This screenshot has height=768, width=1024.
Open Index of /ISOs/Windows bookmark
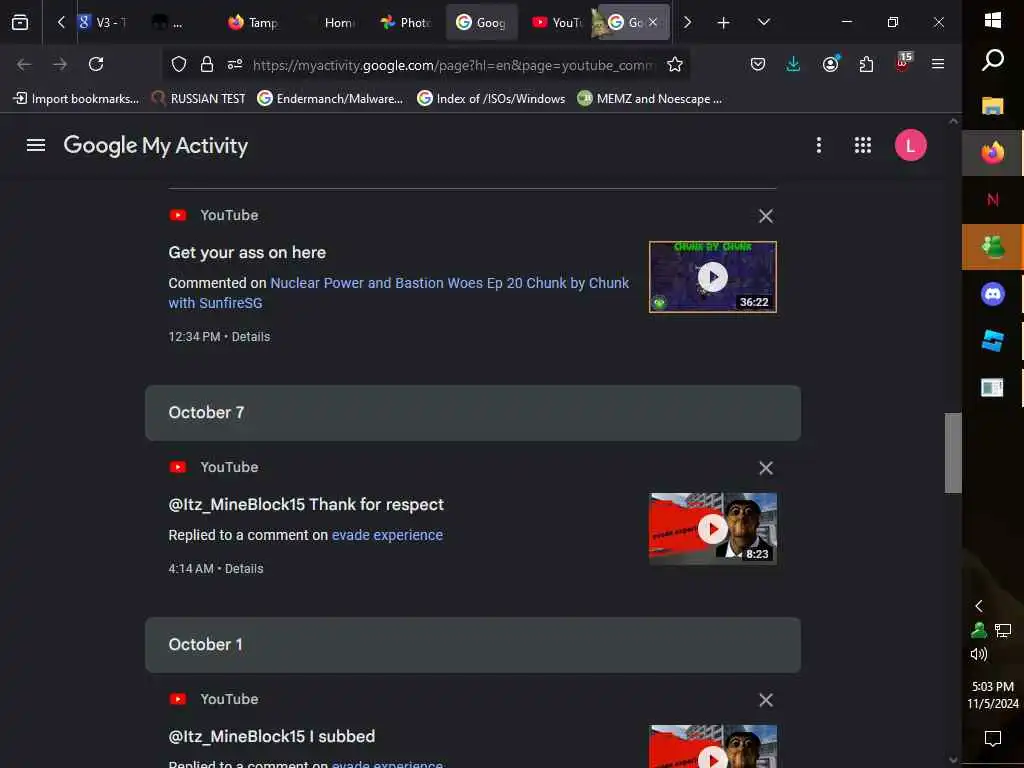click(x=491, y=99)
